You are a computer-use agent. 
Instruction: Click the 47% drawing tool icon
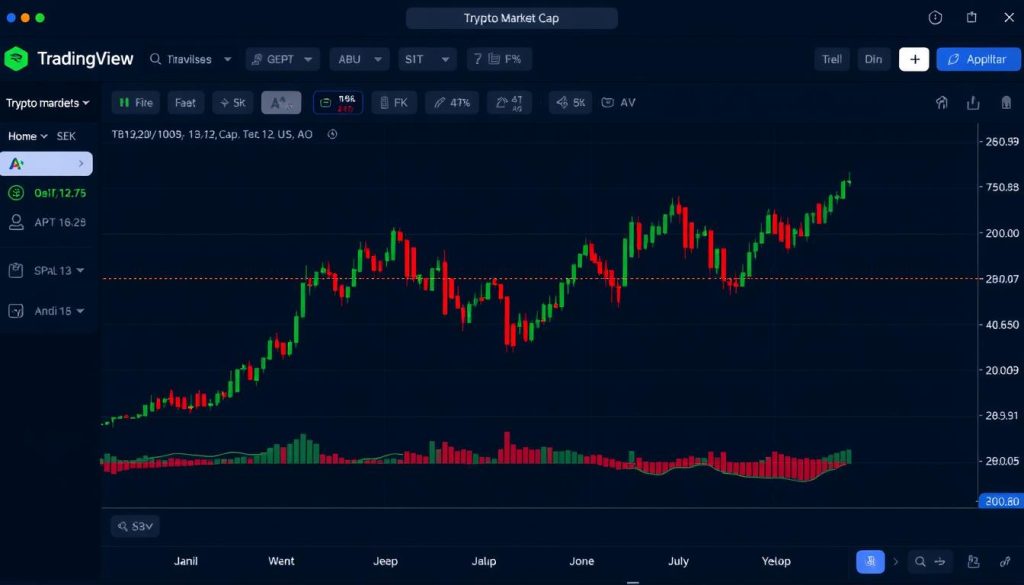(451, 102)
